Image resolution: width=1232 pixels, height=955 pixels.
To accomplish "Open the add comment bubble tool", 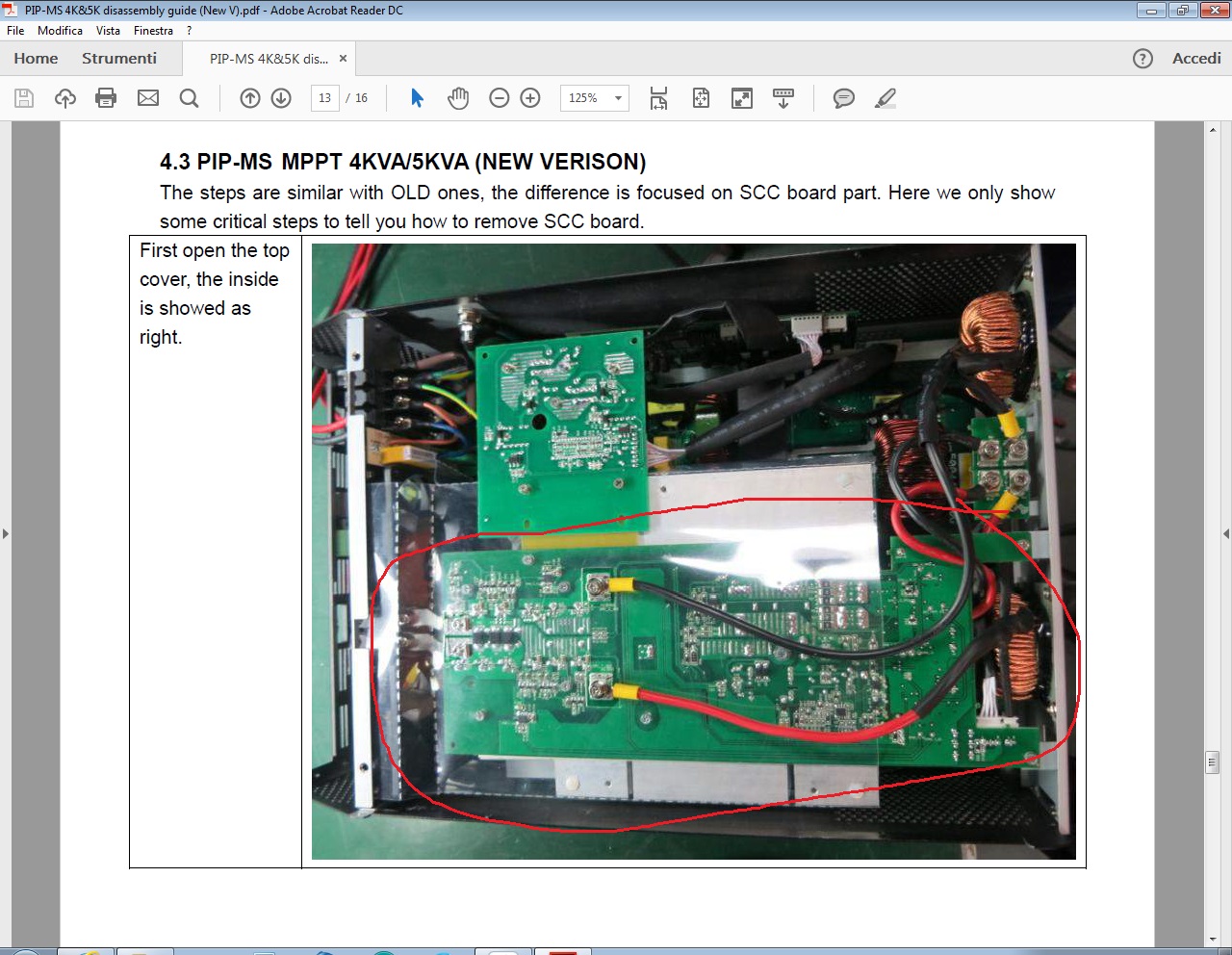I will pos(843,98).
